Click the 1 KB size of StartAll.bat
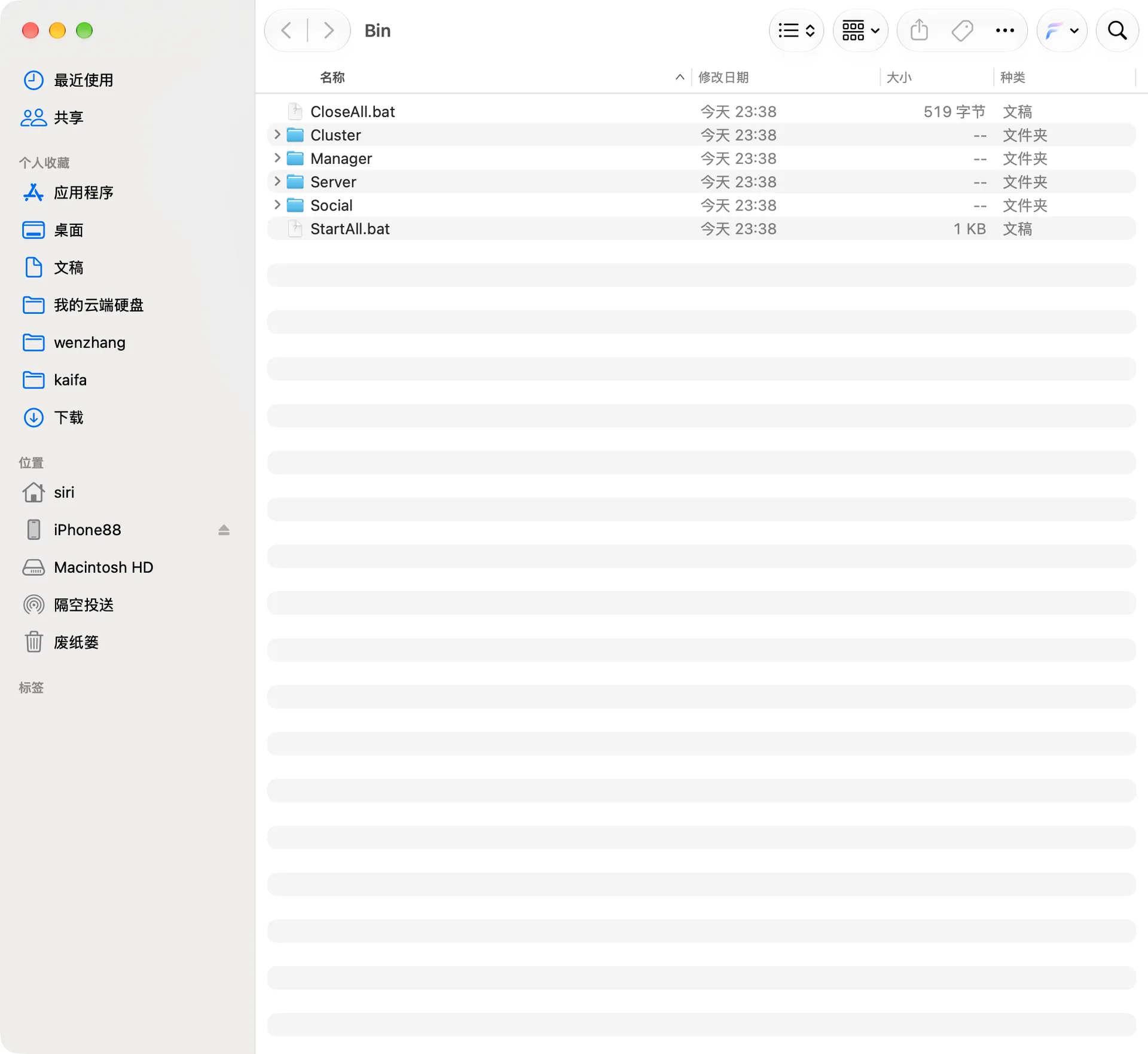This screenshot has width=1148, height=1054. coord(969,228)
